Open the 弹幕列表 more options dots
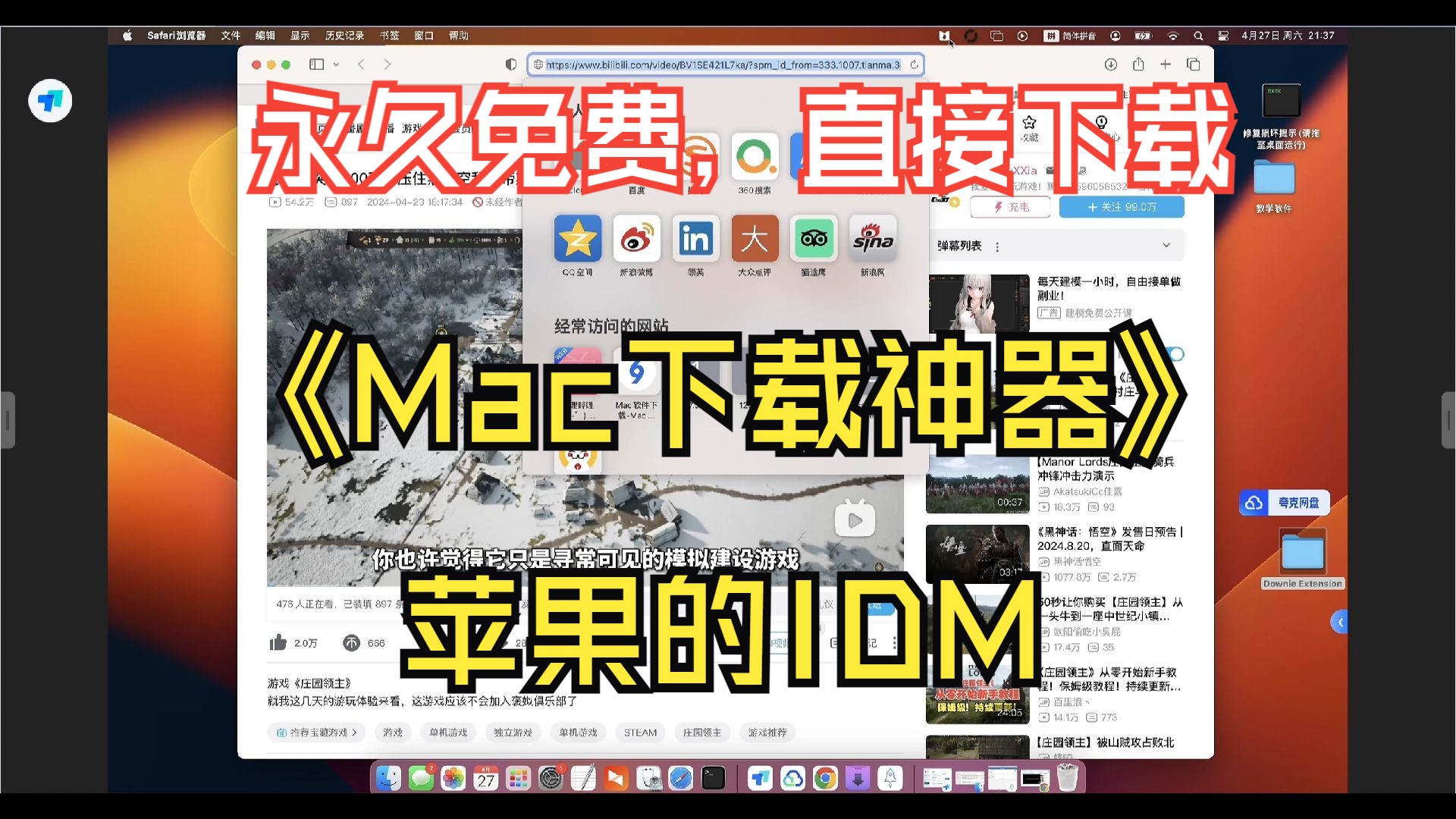The width and height of the screenshot is (1456, 819). pyautogui.click(x=997, y=246)
